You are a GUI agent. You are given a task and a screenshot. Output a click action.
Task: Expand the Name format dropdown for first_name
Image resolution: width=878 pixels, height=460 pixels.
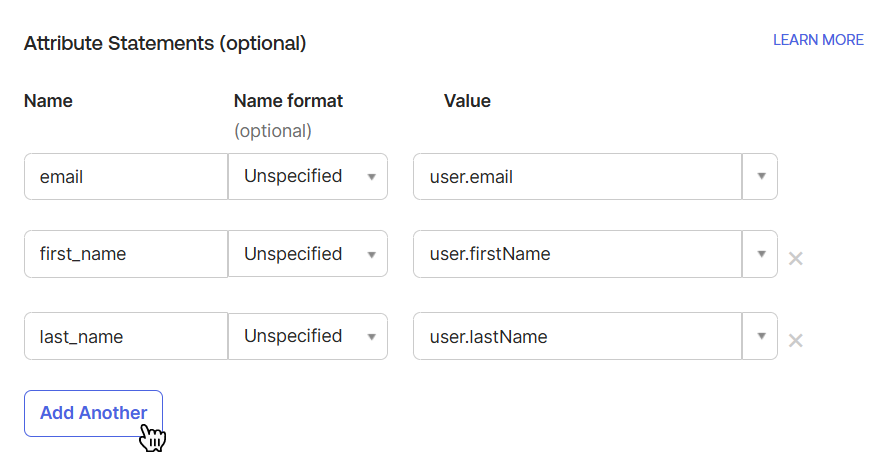(308, 255)
